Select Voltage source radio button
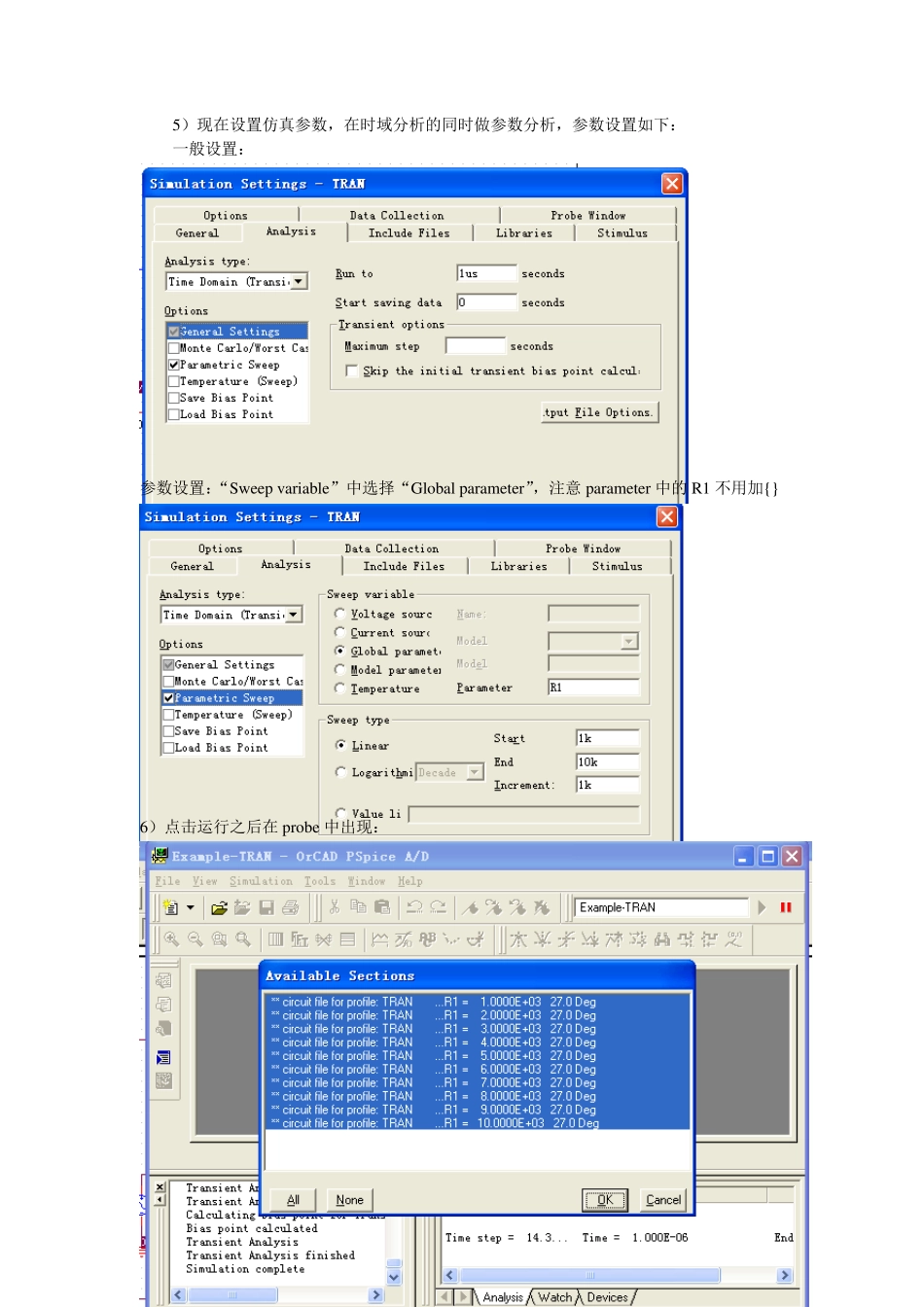 [340, 614]
